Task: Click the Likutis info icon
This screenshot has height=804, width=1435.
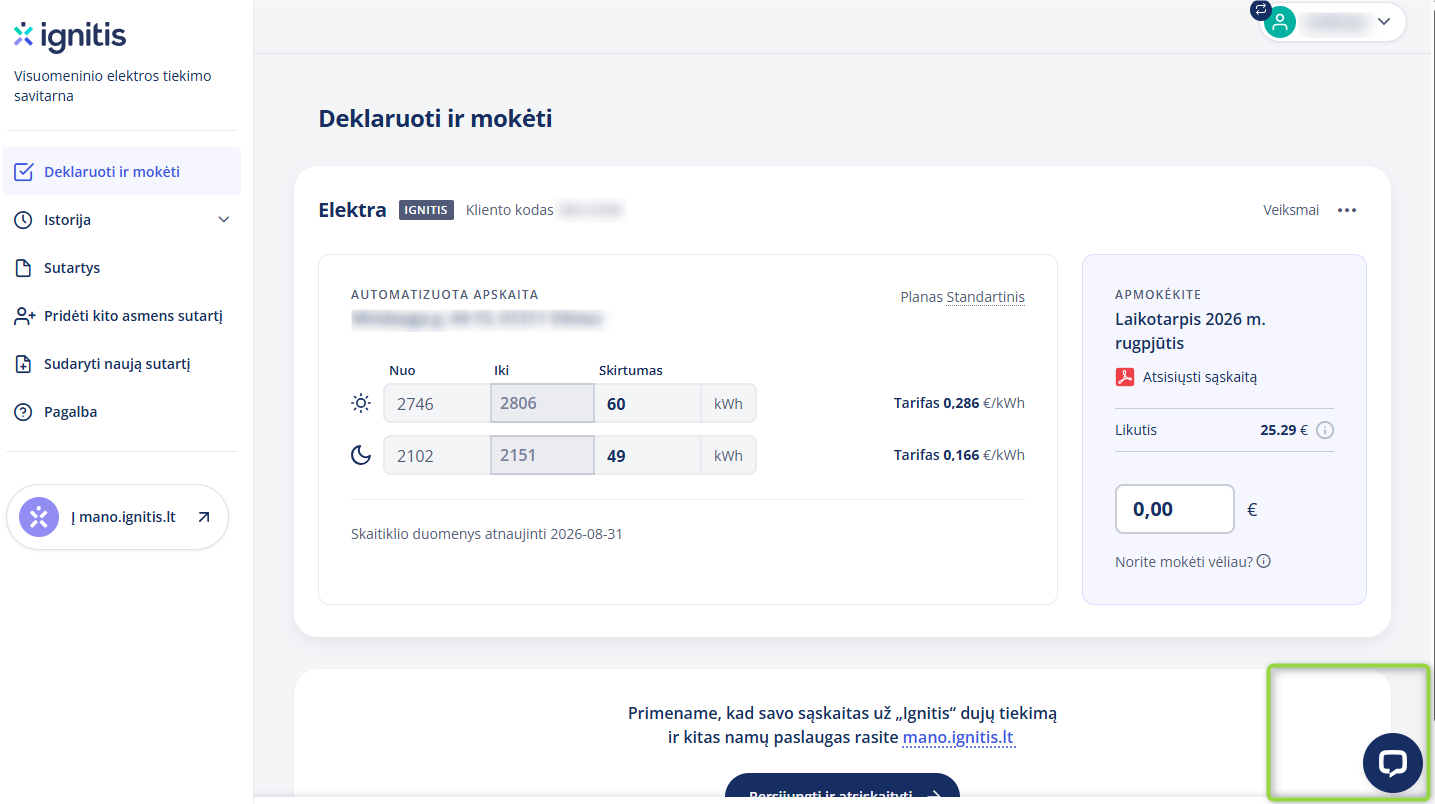Action: click(x=1325, y=431)
